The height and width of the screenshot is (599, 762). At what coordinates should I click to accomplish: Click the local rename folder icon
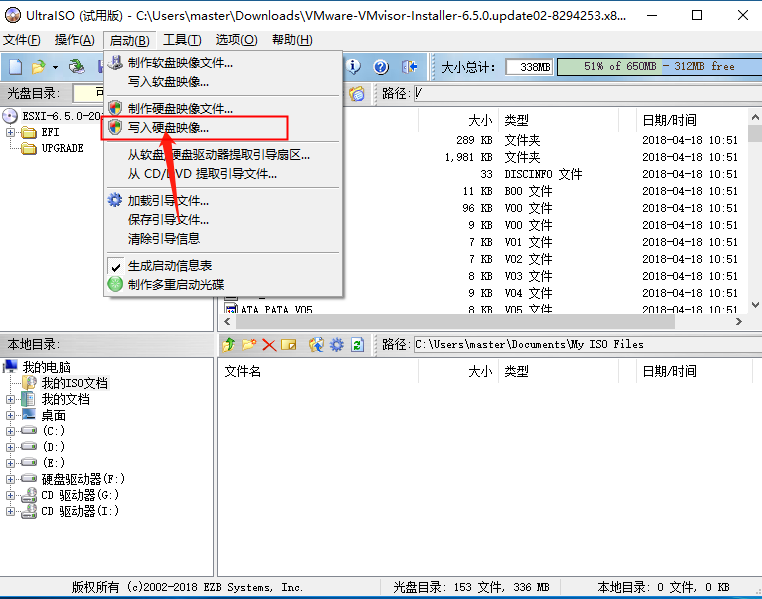point(289,345)
